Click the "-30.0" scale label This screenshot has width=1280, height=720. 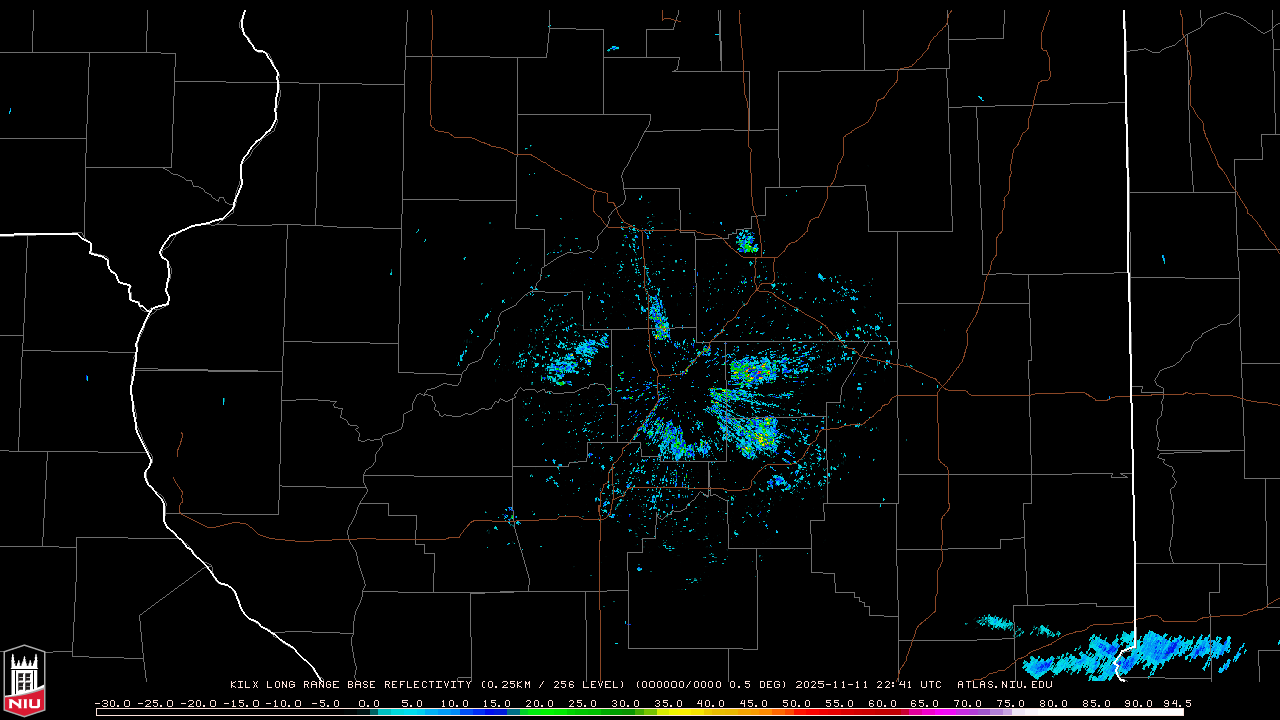point(112,703)
